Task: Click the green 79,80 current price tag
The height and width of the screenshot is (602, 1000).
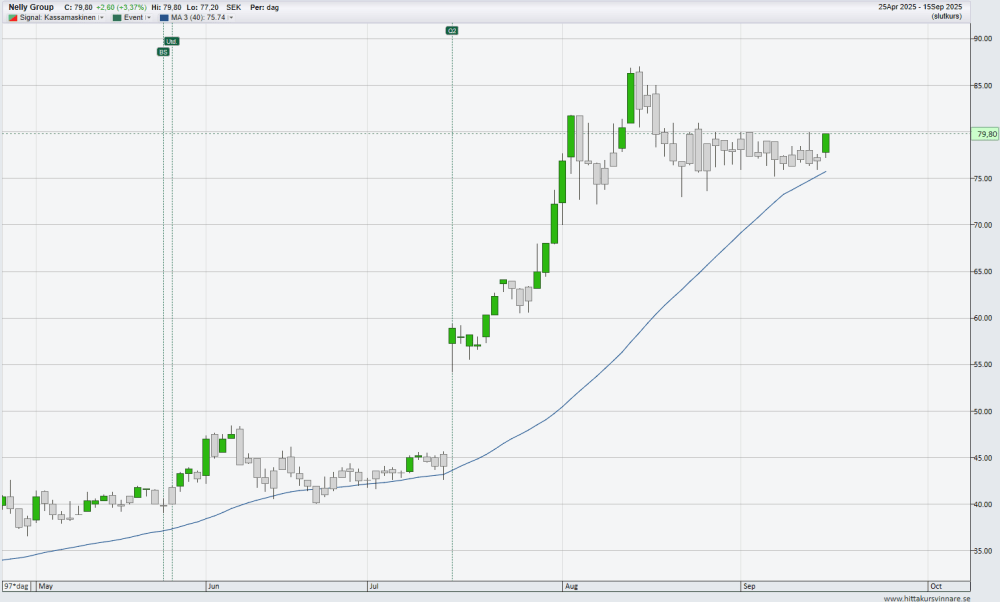Action: 986,134
